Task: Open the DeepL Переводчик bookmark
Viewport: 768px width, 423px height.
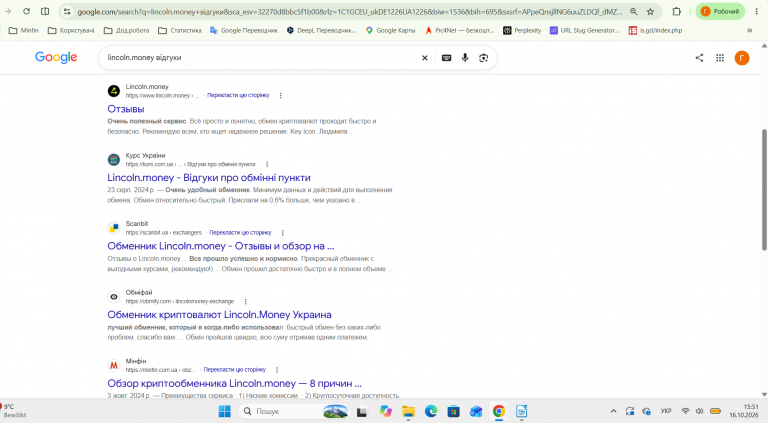Action: click(321, 30)
